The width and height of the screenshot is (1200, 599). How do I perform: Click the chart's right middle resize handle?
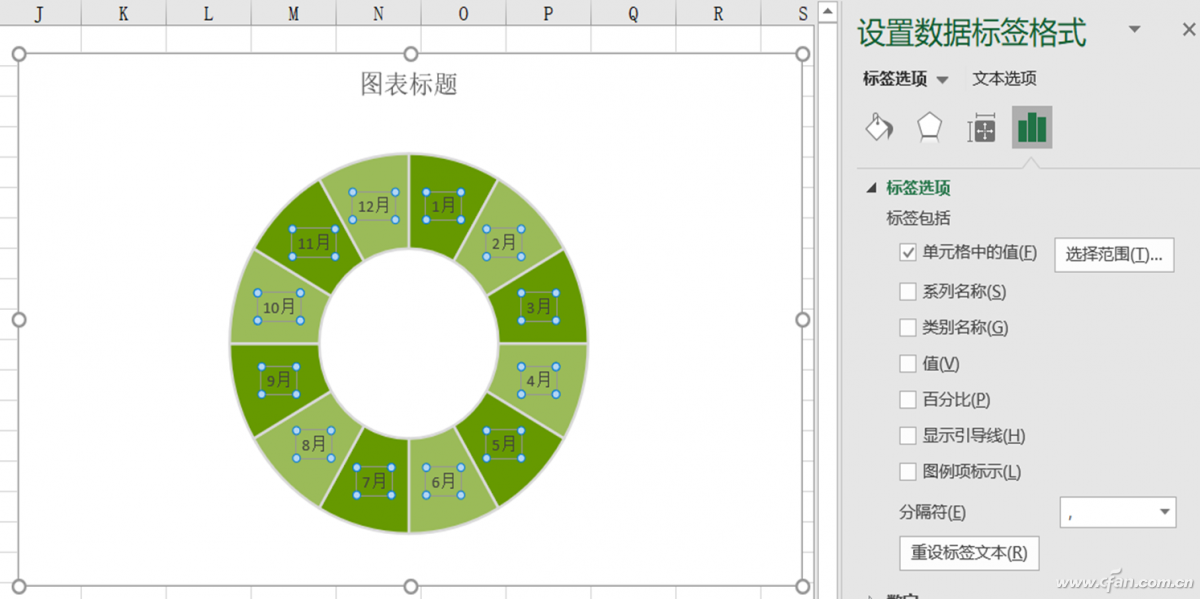tap(802, 319)
